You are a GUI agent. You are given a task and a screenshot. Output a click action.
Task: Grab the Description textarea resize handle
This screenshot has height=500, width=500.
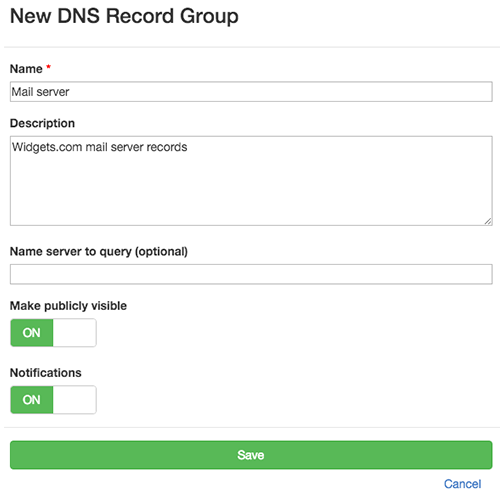click(x=488, y=221)
